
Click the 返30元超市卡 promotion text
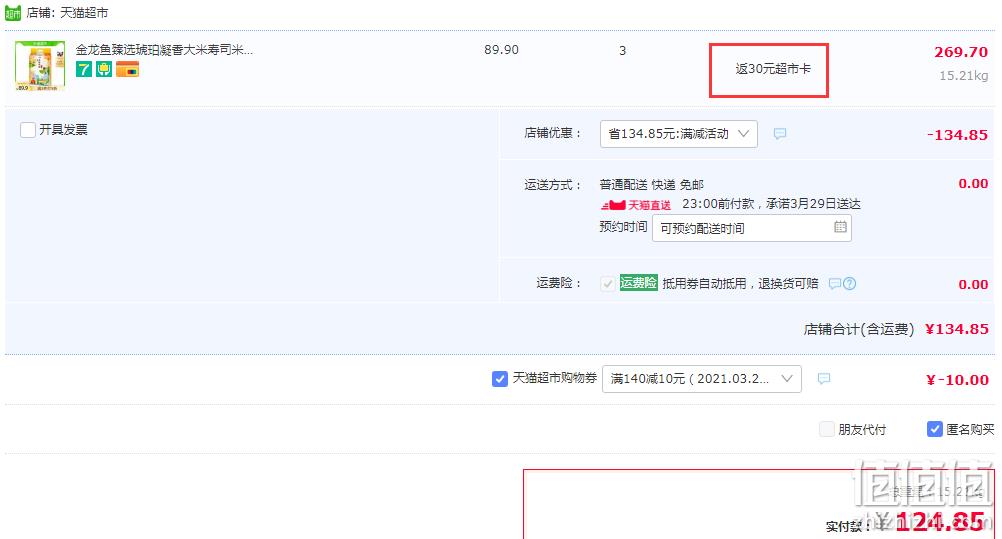pos(773,69)
